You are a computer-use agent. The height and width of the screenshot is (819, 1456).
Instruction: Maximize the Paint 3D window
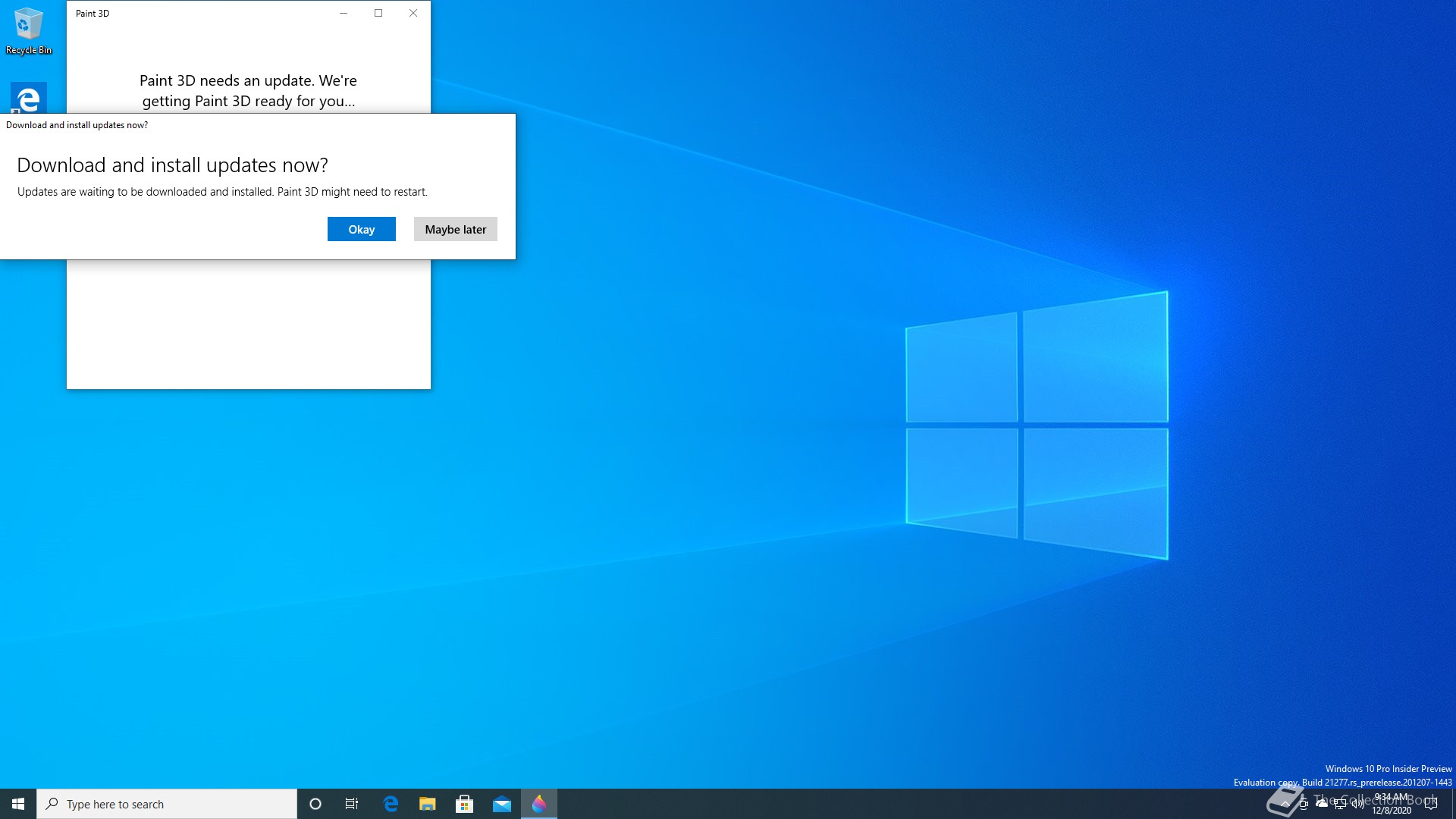(378, 13)
